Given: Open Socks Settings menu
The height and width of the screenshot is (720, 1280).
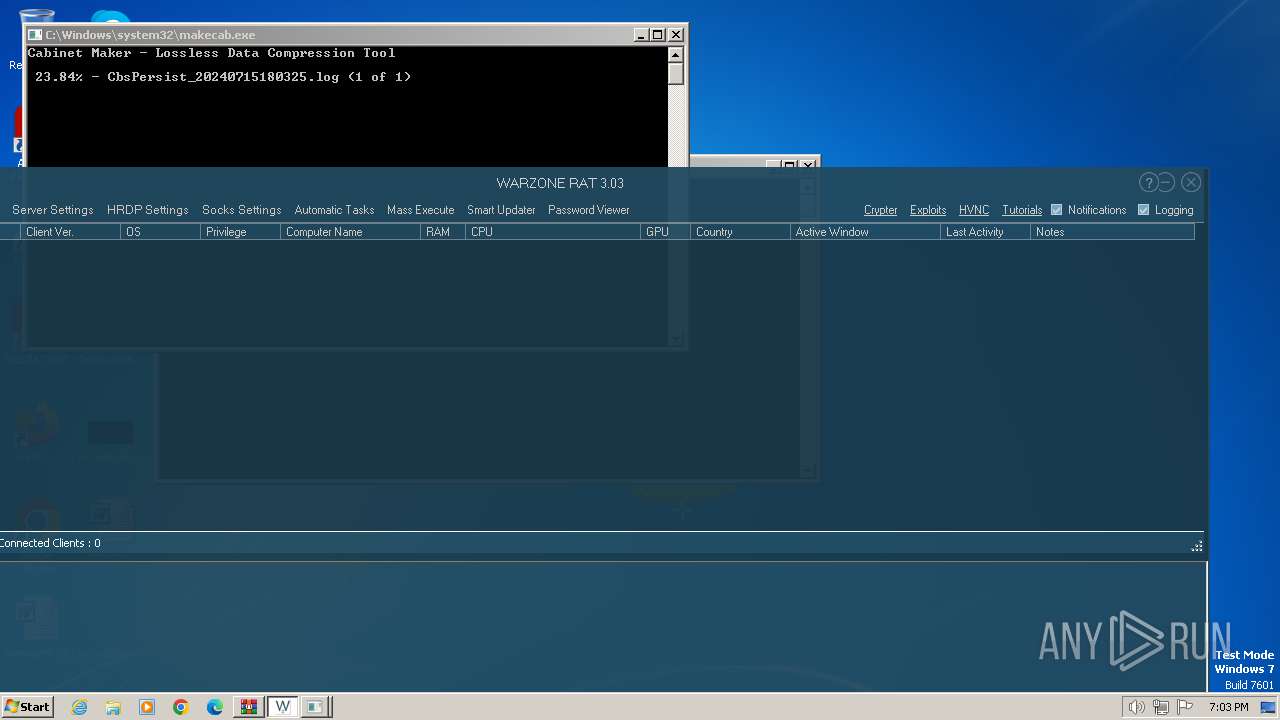Looking at the screenshot, I should coord(242,210).
